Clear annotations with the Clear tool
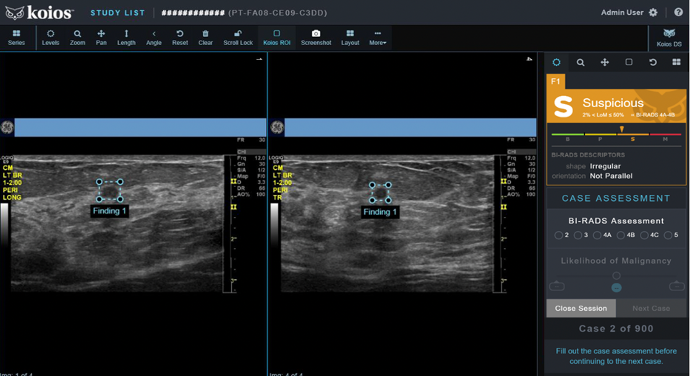Image resolution: width=690 pixels, height=376 pixels. pyautogui.click(x=206, y=38)
